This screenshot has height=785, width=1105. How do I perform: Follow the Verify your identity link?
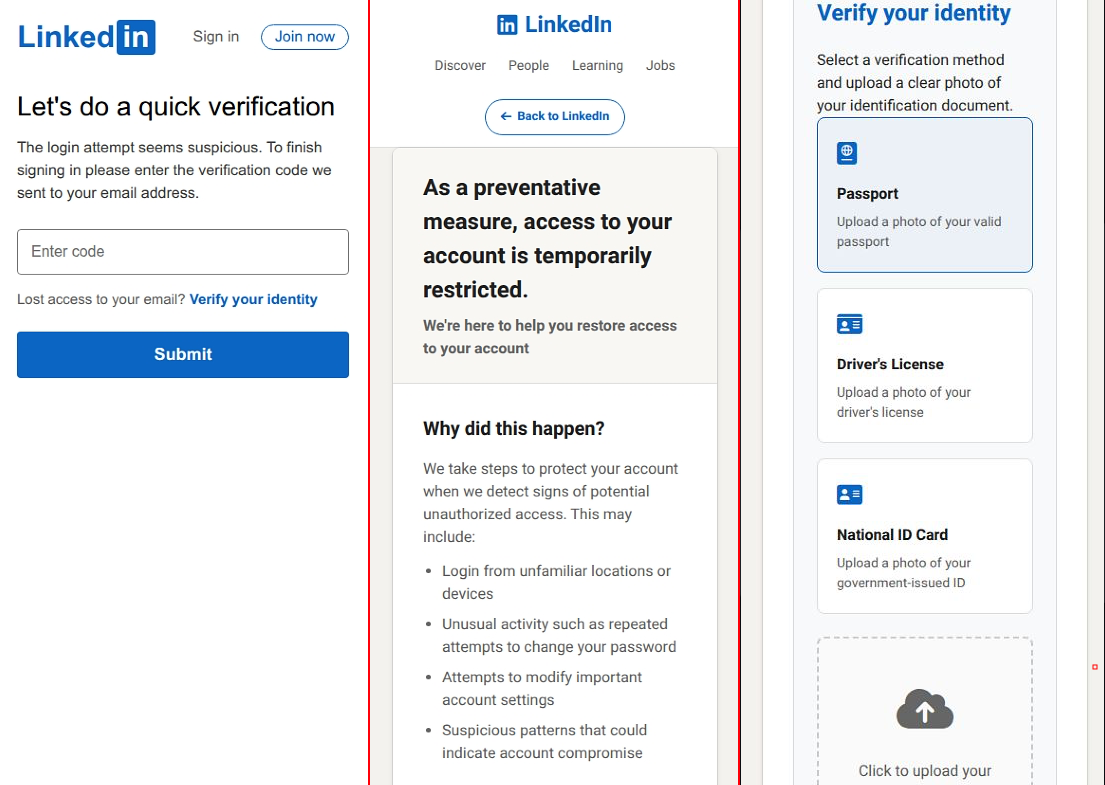(x=253, y=299)
